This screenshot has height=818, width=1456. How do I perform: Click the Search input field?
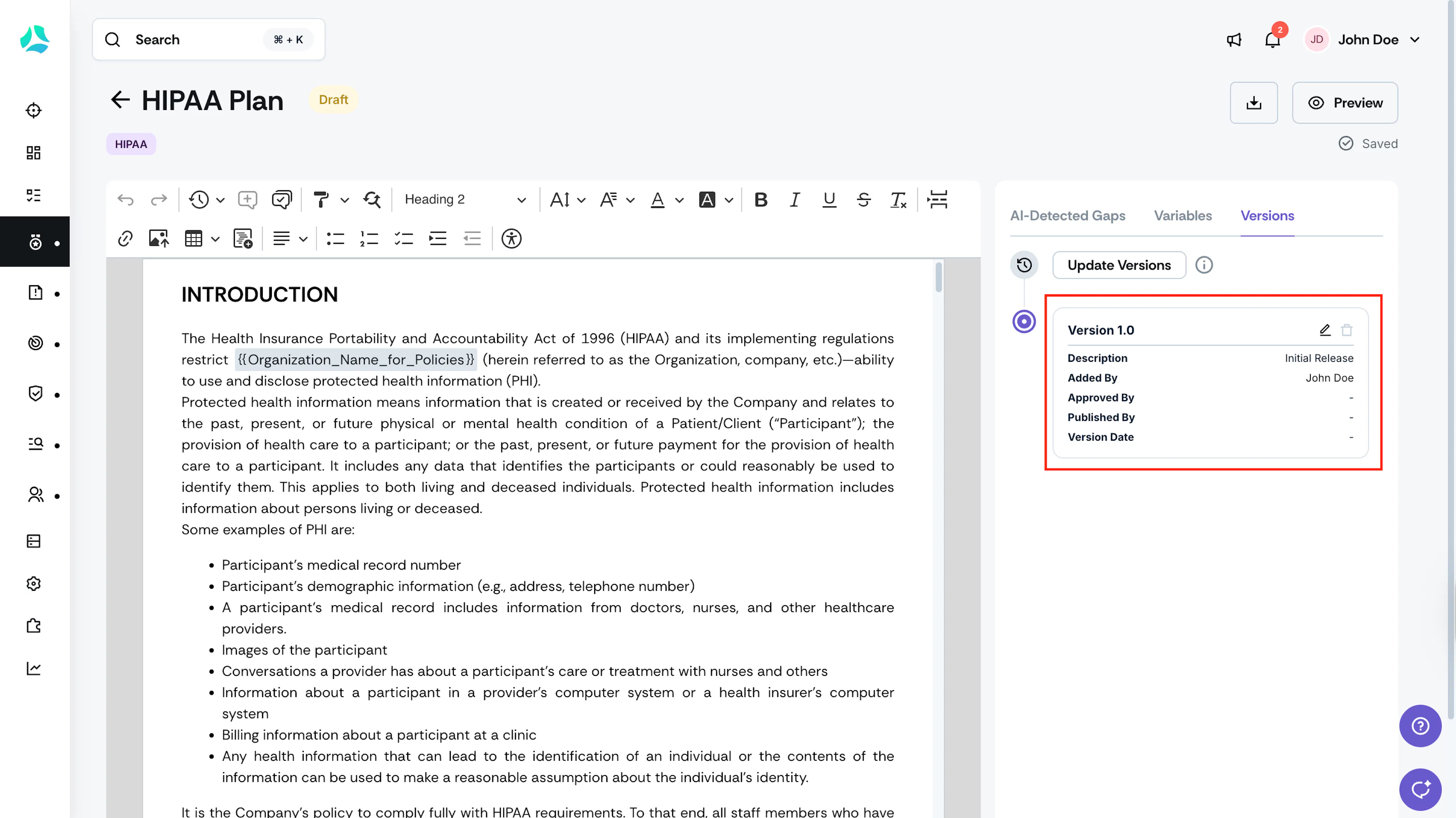(x=209, y=39)
